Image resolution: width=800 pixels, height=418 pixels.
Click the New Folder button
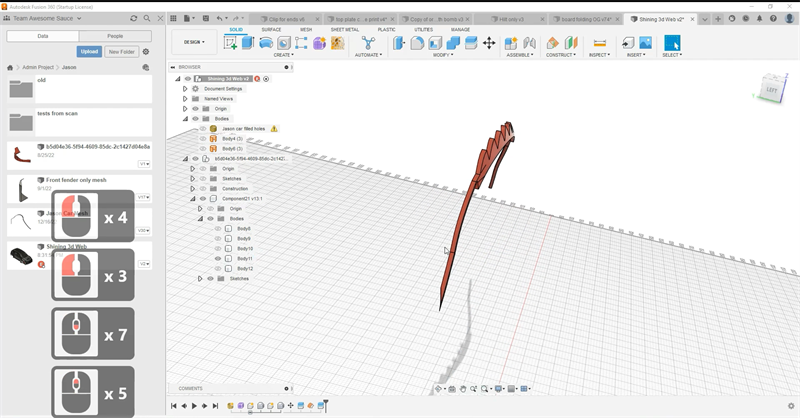click(x=122, y=52)
